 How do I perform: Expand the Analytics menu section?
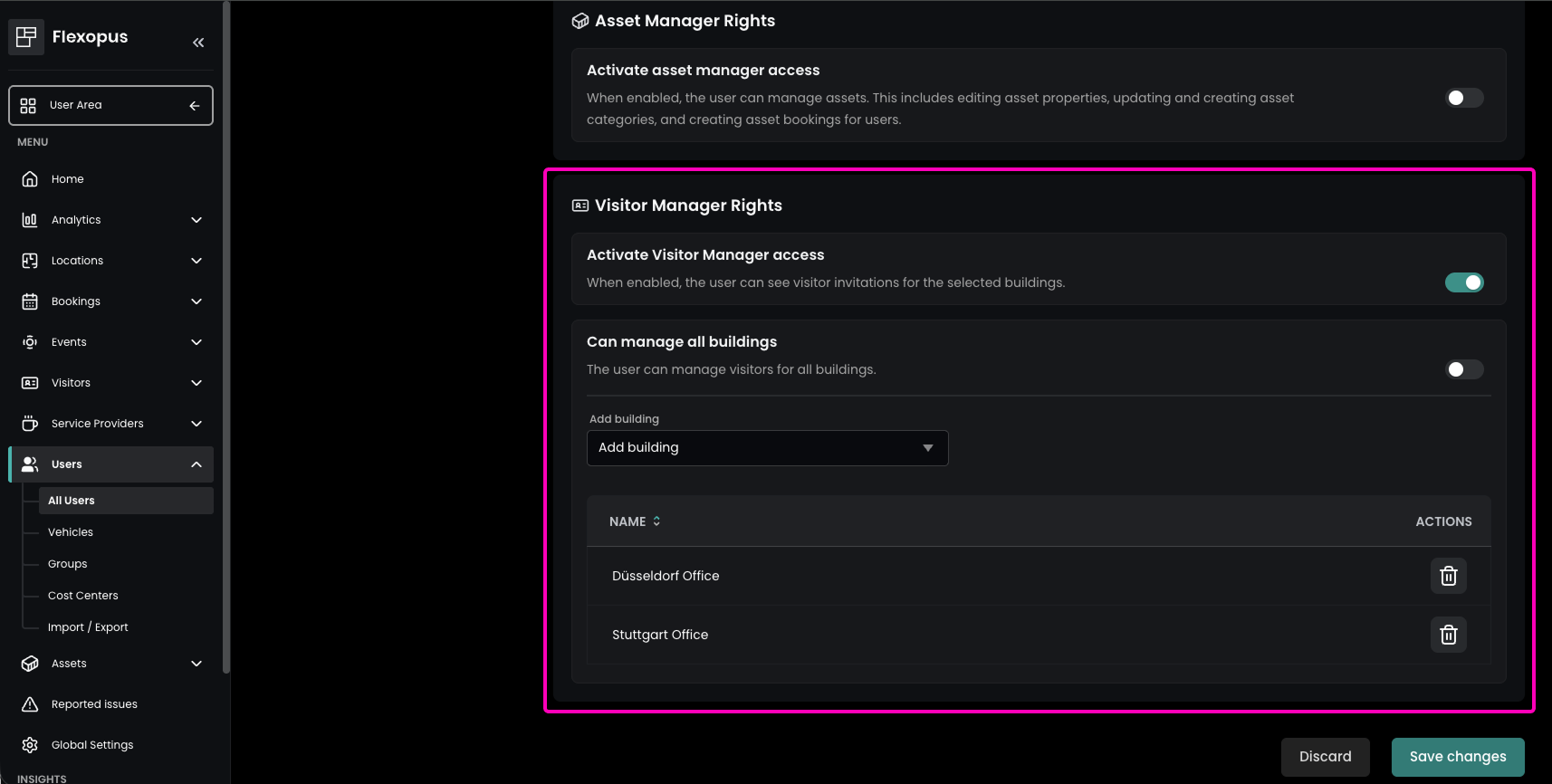[196, 220]
